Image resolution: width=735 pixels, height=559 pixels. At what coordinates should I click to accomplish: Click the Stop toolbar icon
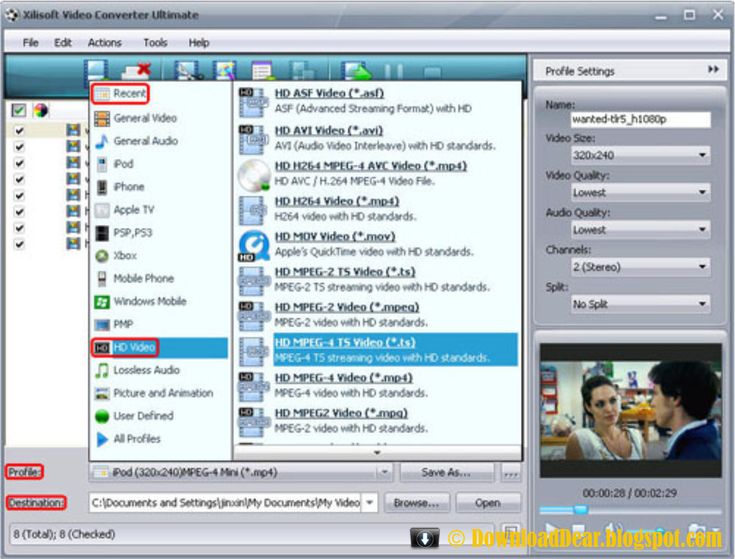[432, 72]
